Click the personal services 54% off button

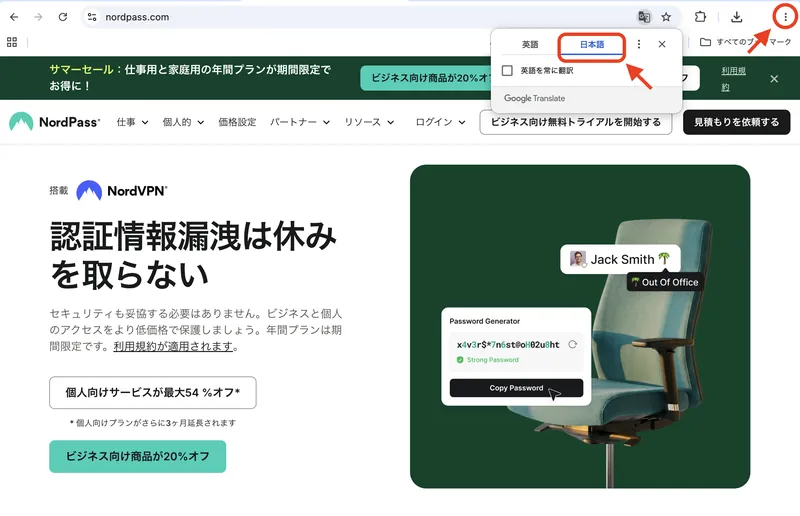click(x=153, y=392)
